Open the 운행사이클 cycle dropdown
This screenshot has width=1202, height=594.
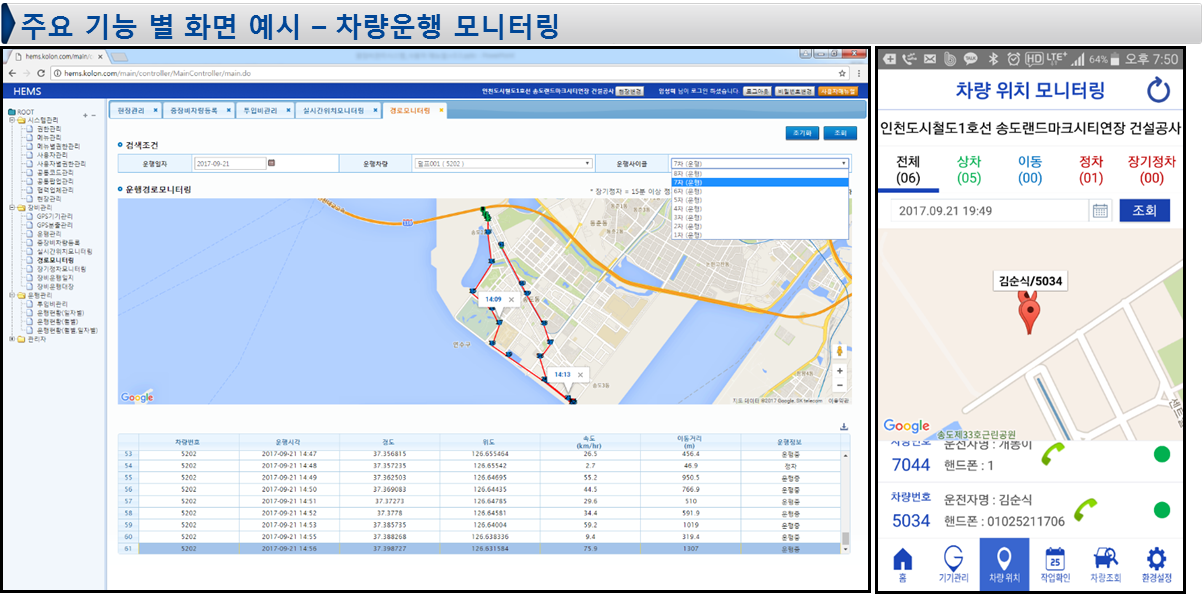[x=759, y=163]
